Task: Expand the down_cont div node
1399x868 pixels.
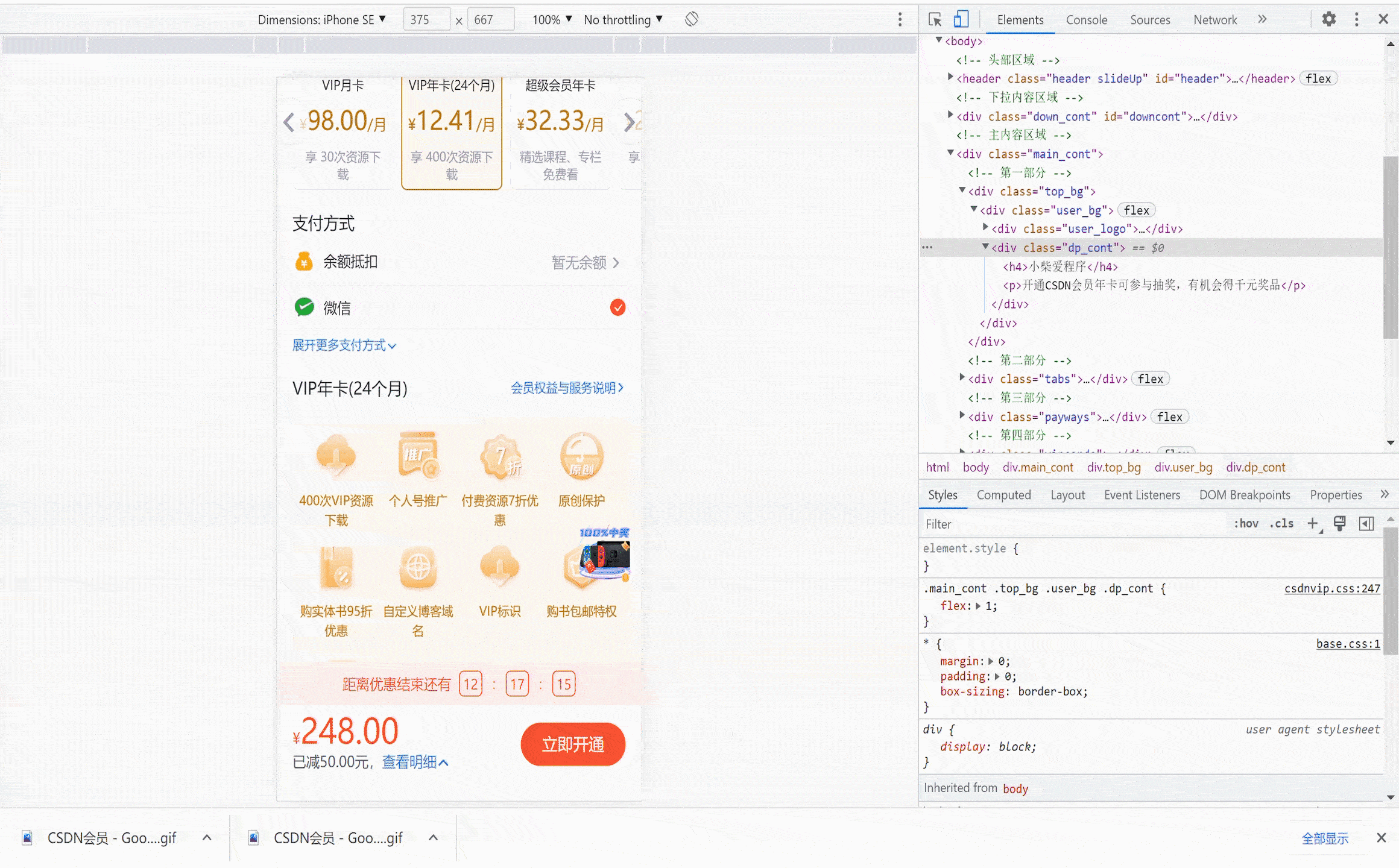Action: tap(950, 115)
